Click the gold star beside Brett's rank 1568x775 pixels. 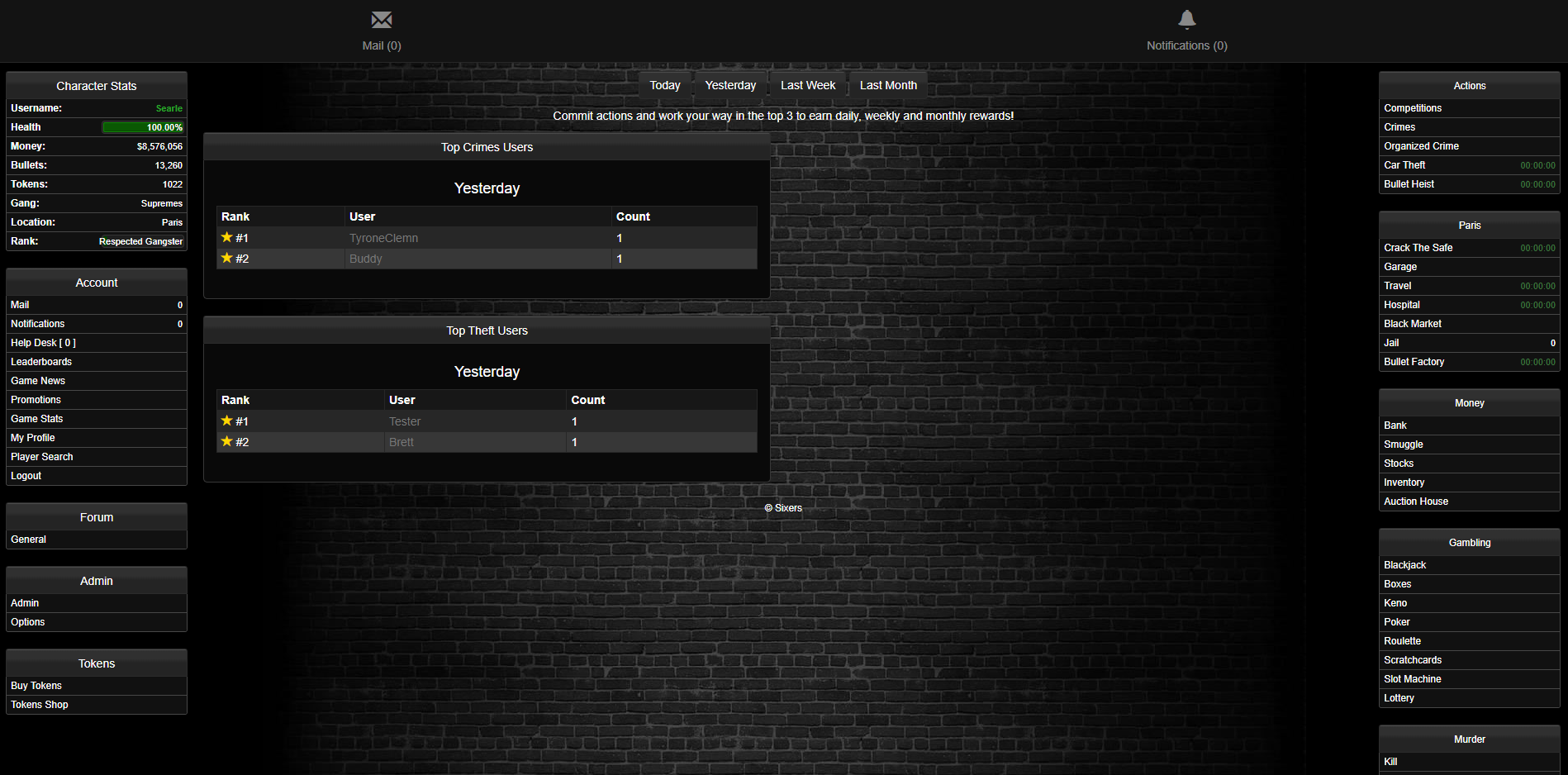[227, 441]
